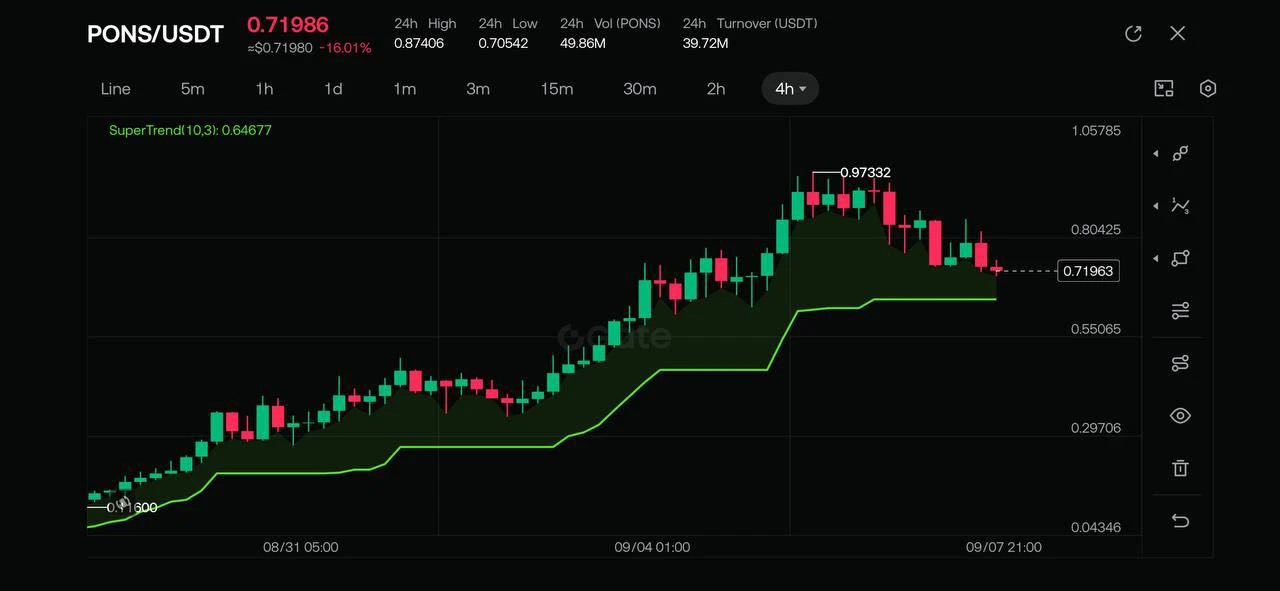Click the PONS/USDT pair title
This screenshot has width=1280, height=591.
155,34
